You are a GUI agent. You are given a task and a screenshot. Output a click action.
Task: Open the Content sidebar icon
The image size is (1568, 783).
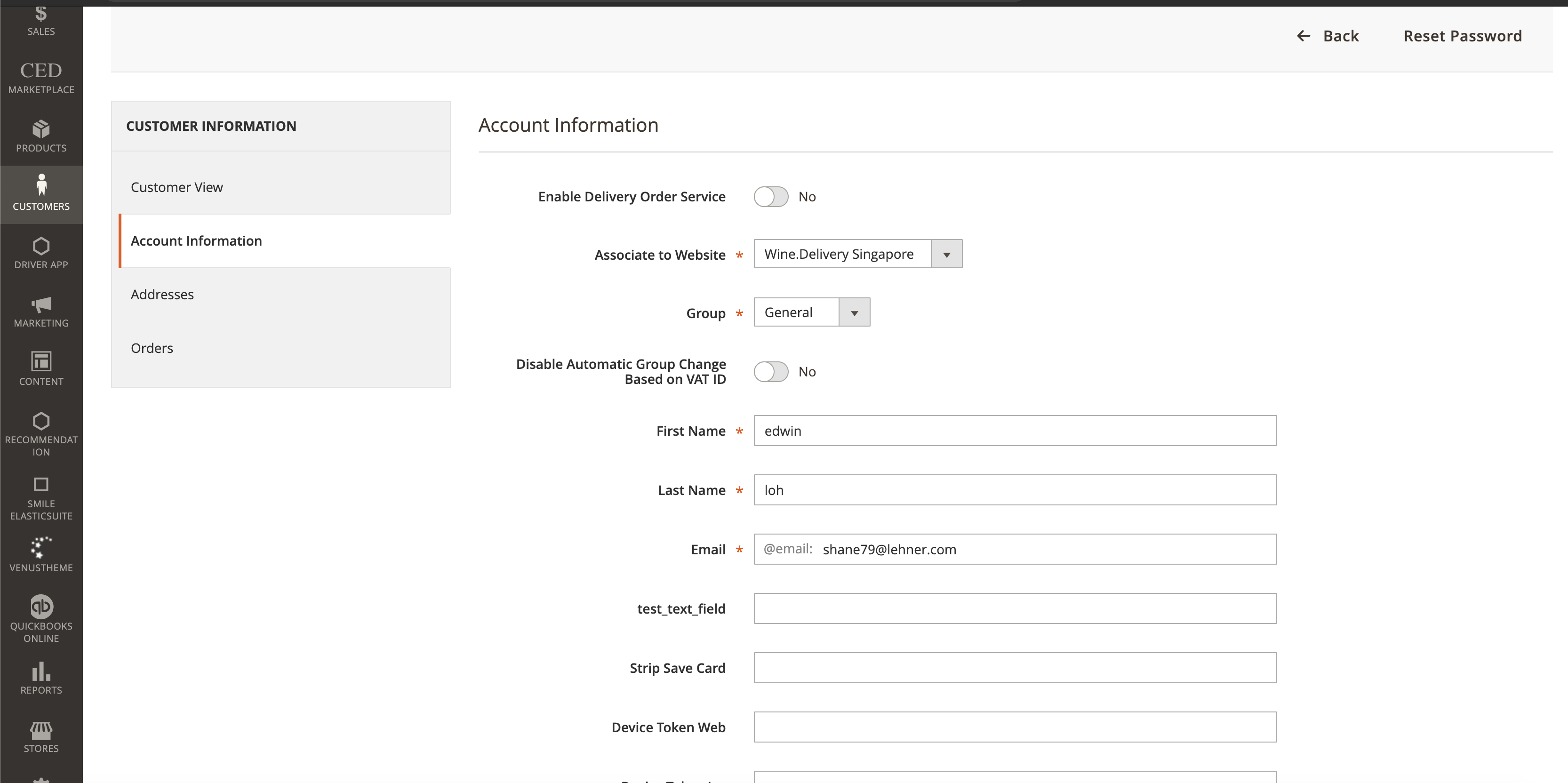tap(41, 363)
